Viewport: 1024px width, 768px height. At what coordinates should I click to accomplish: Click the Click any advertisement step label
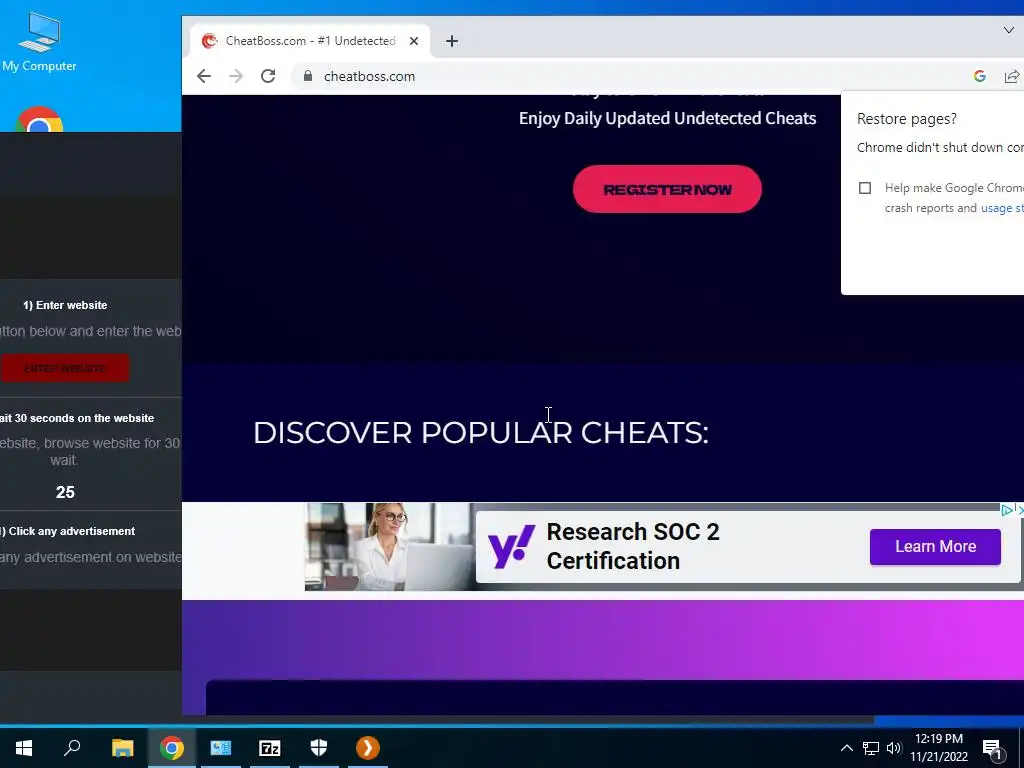pos(68,531)
